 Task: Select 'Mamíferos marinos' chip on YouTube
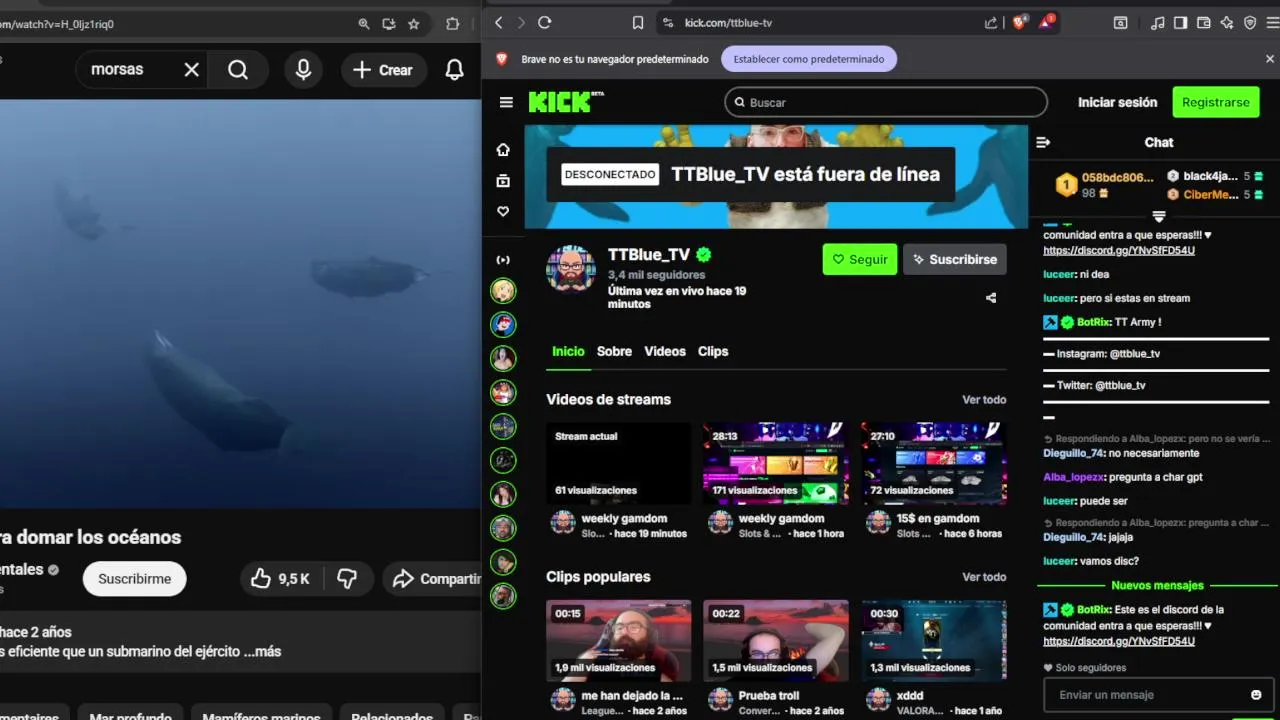[x=261, y=714]
